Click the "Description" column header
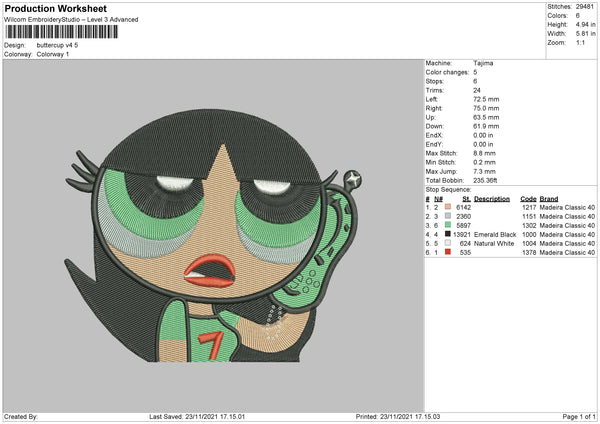The width and height of the screenshot is (600, 424). tap(492, 199)
